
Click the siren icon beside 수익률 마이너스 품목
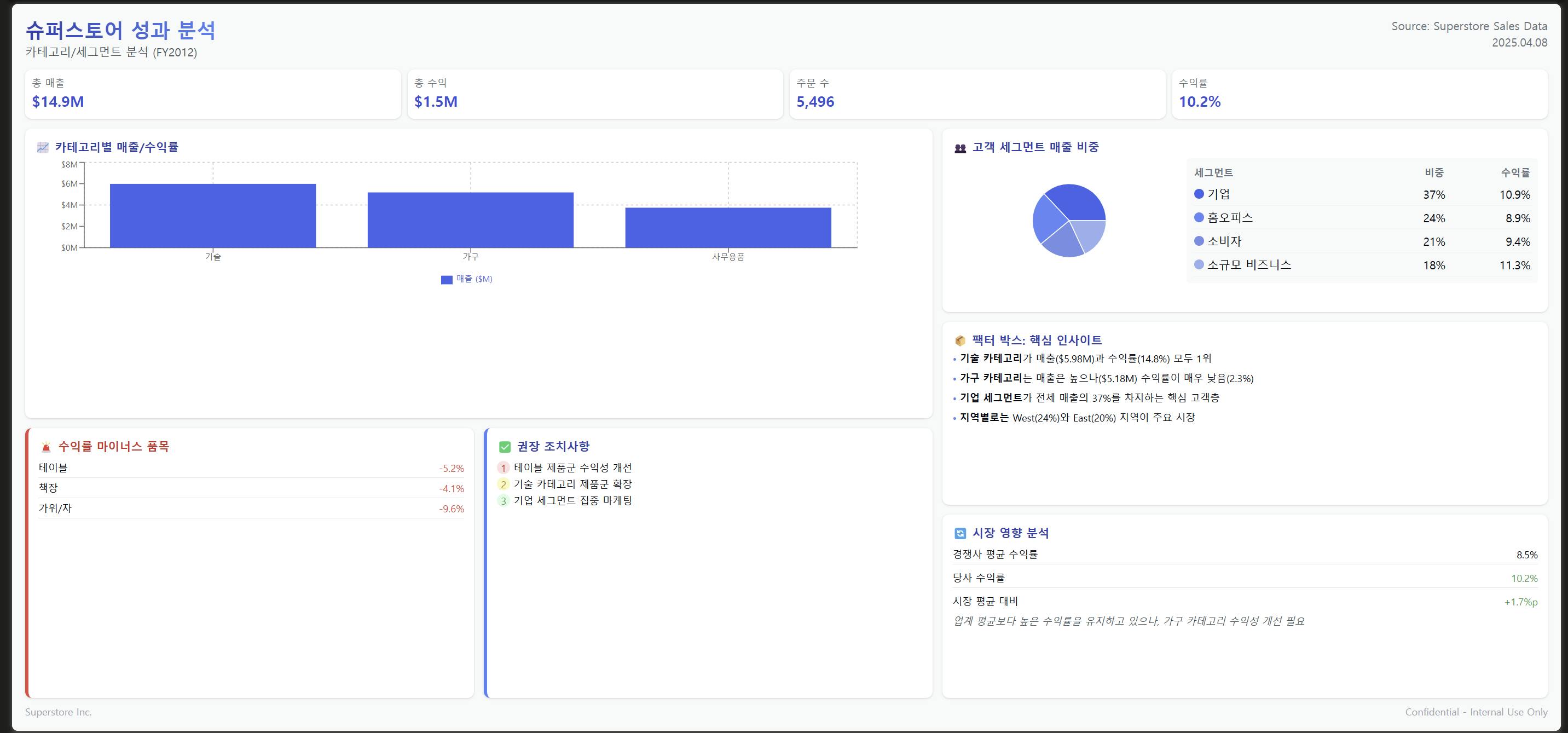pyautogui.click(x=45, y=447)
